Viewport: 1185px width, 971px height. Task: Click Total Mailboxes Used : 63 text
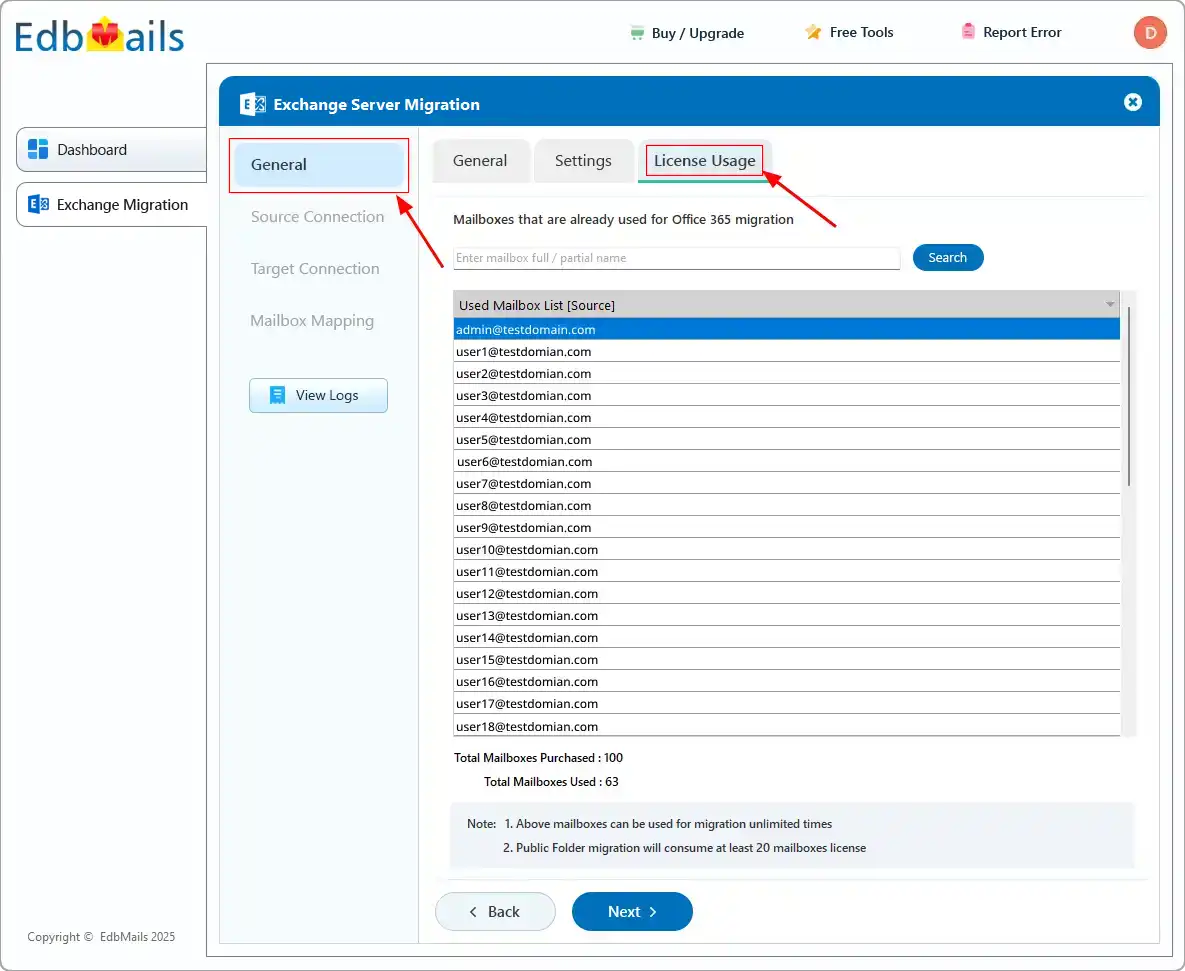[x=551, y=781]
